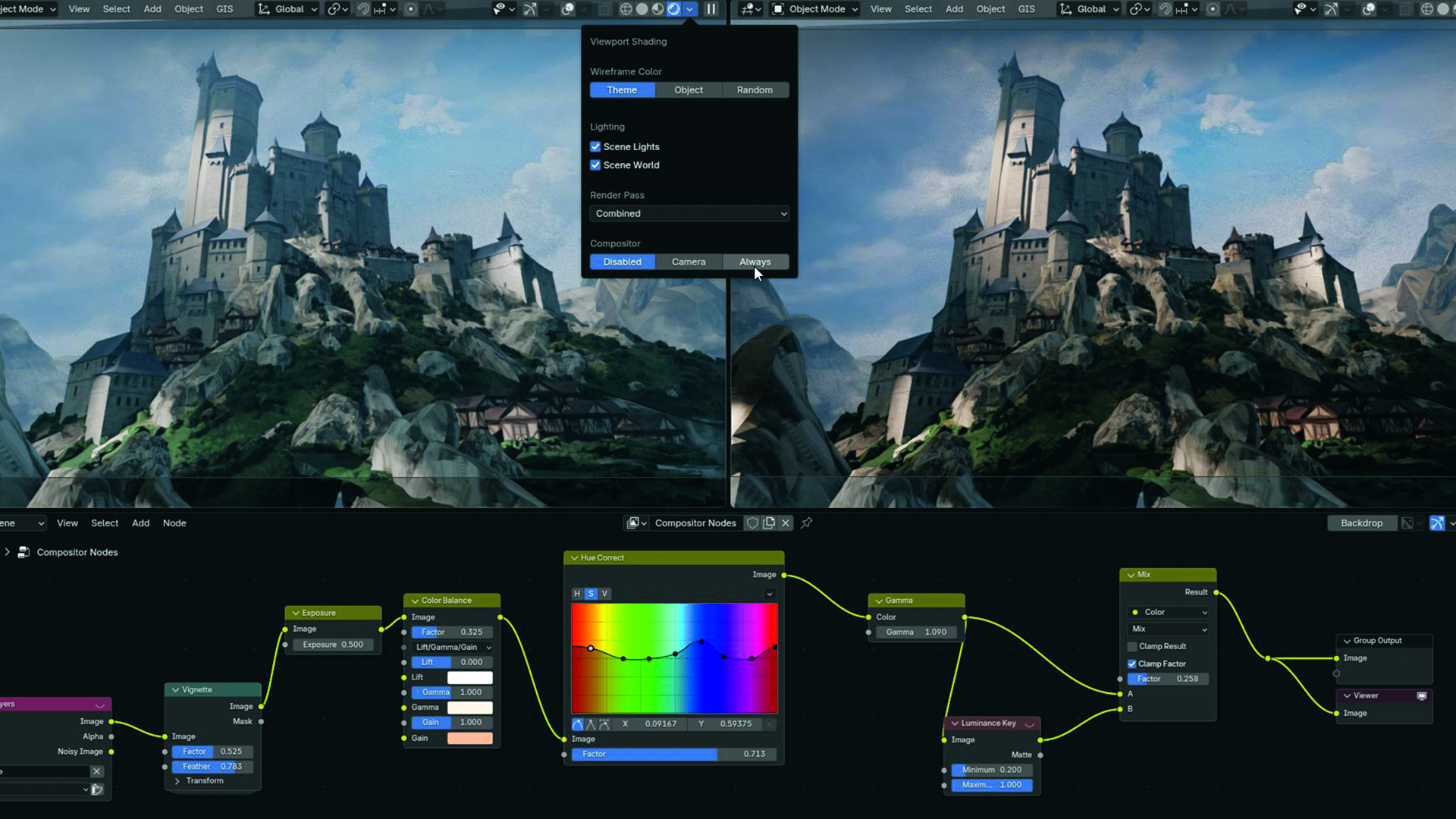The image size is (1456, 819).
Task: Toggle gizmo display in right viewport header
Action: click(x=1331, y=9)
